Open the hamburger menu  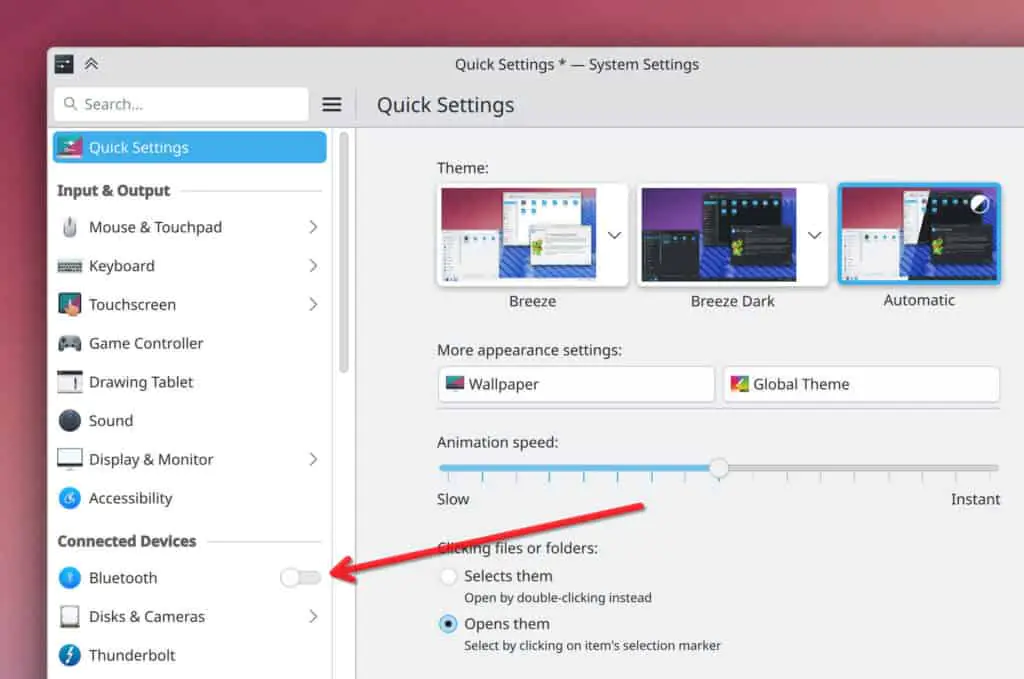click(331, 104)
